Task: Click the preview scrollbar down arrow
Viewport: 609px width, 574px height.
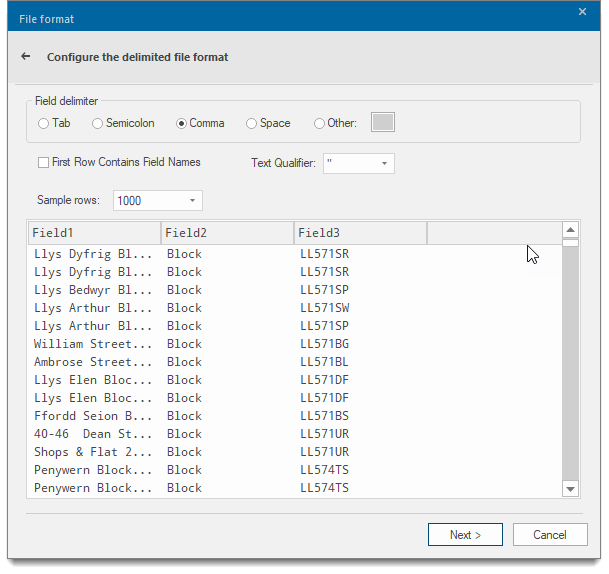Action: coord(570,489)
